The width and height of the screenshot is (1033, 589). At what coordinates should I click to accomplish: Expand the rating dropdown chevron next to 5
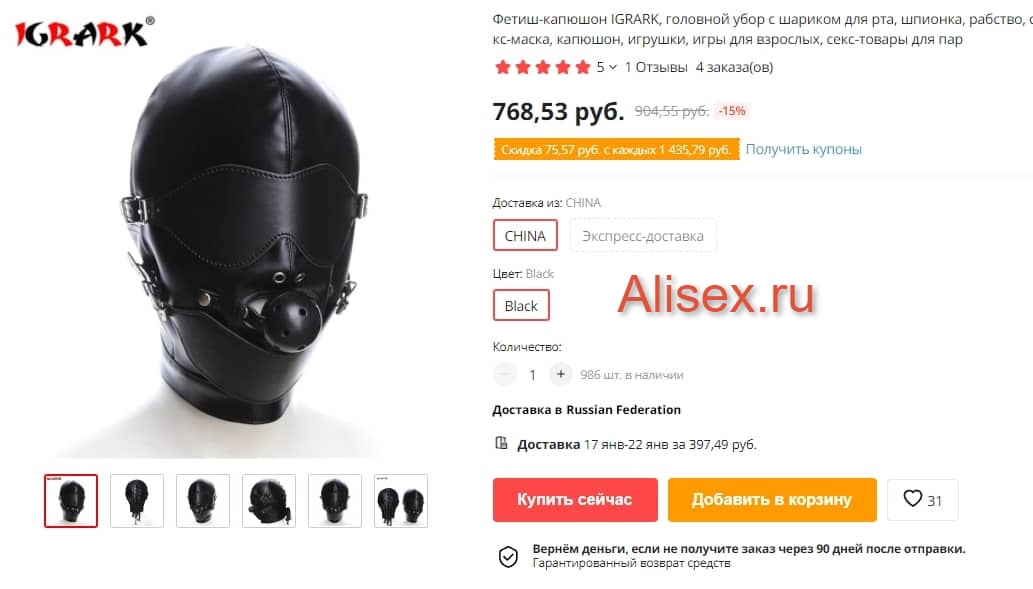click(x=613, y=67)
